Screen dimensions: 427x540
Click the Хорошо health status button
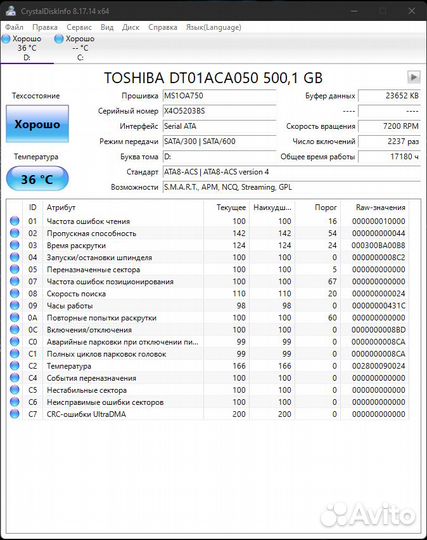pyautogui.click(x=37, y=124)
